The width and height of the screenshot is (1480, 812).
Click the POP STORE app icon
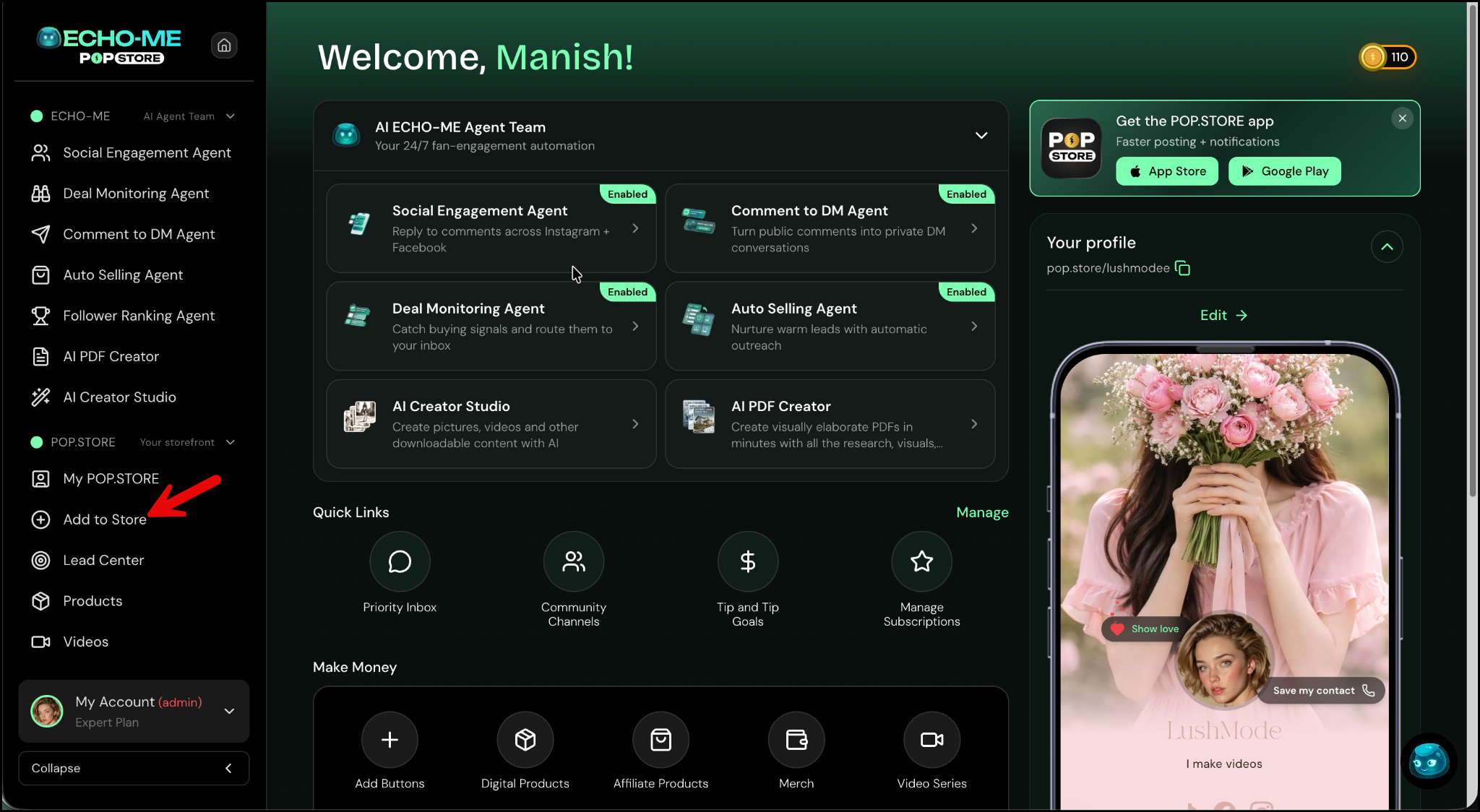(1071, 148)
